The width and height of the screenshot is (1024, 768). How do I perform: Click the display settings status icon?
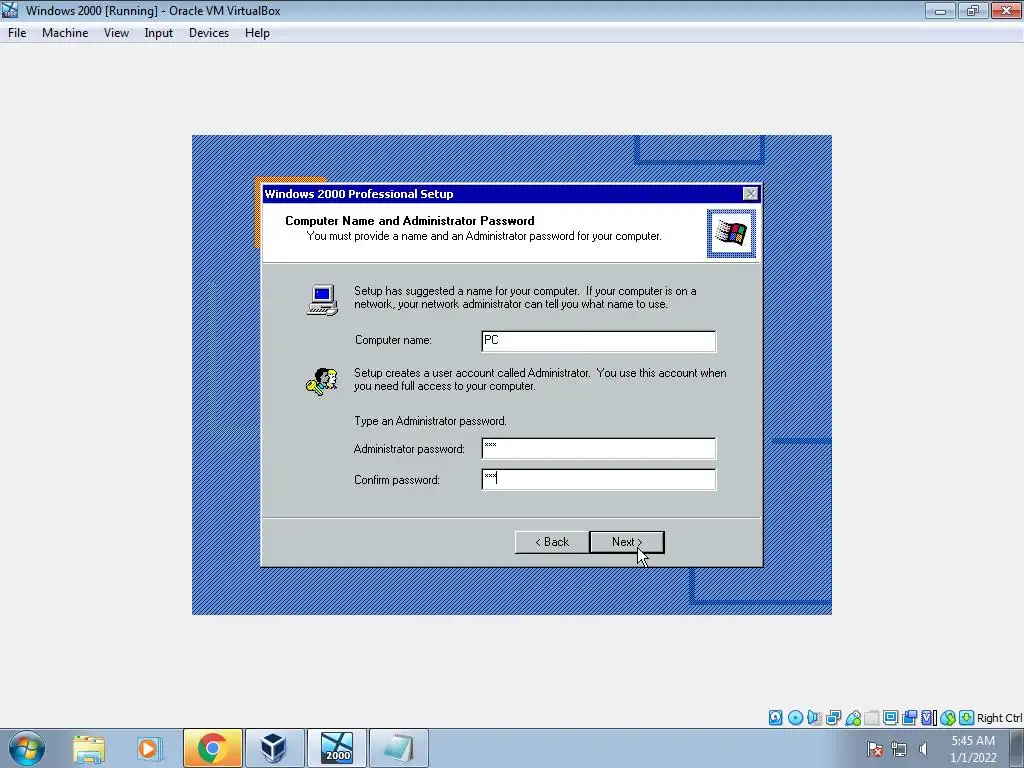890,718
